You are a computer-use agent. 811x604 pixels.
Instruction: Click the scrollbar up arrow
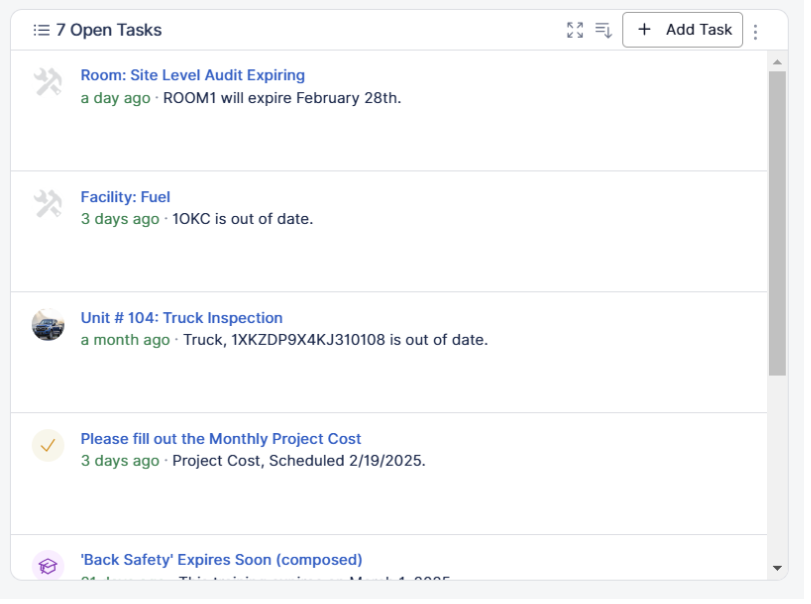point(777,62)
